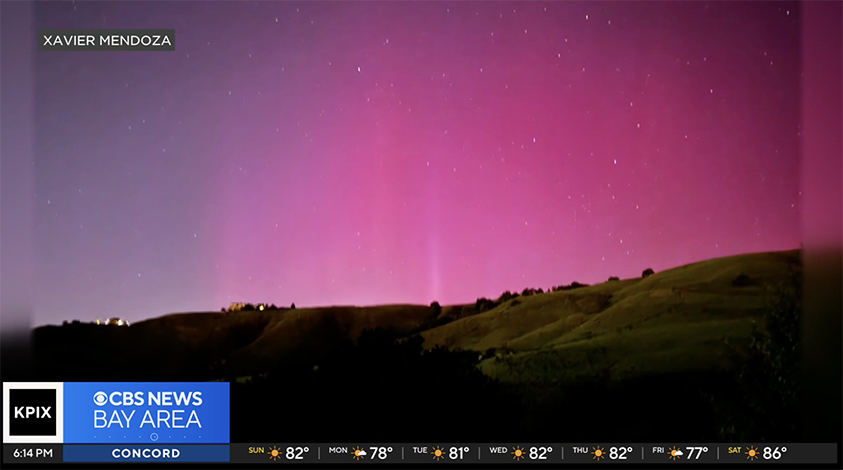
Task: Click the CONCORD location label
Action: point(146,453)
